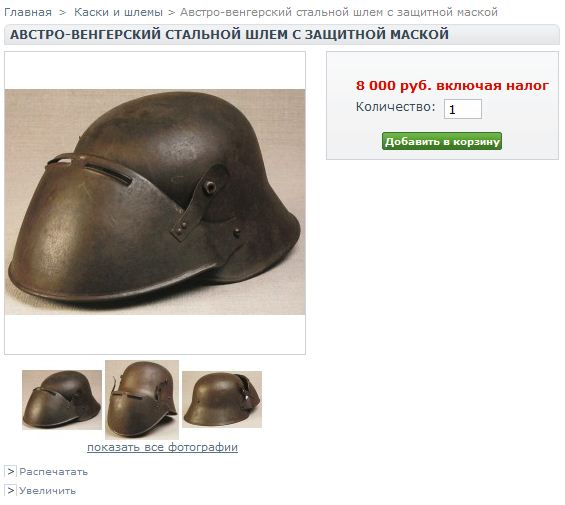Image resolution: width=565 pixels, height=505 pixels.
Task: Select the middle thumbnail showing raised helmet
Action: click(x=142, y=400)
